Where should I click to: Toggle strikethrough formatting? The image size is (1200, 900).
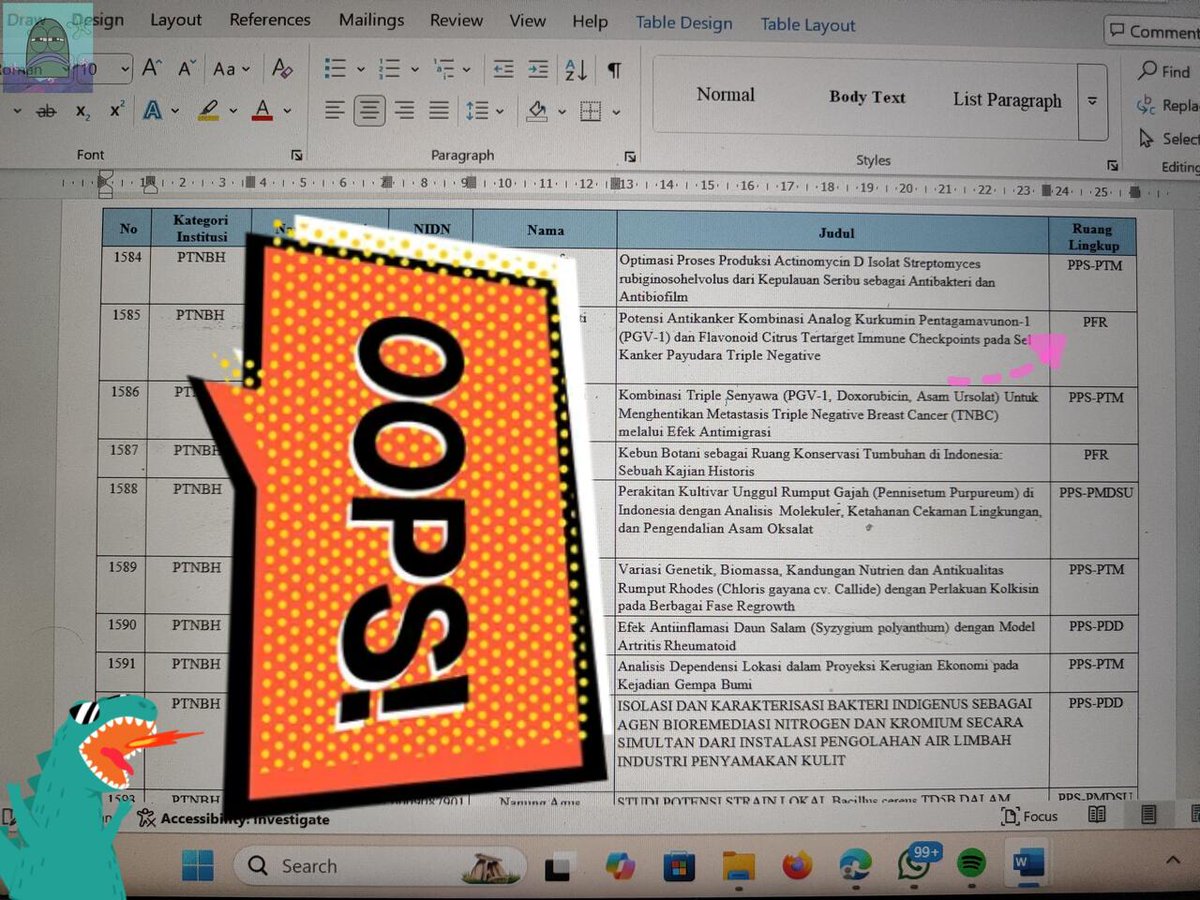pos(46,112)
